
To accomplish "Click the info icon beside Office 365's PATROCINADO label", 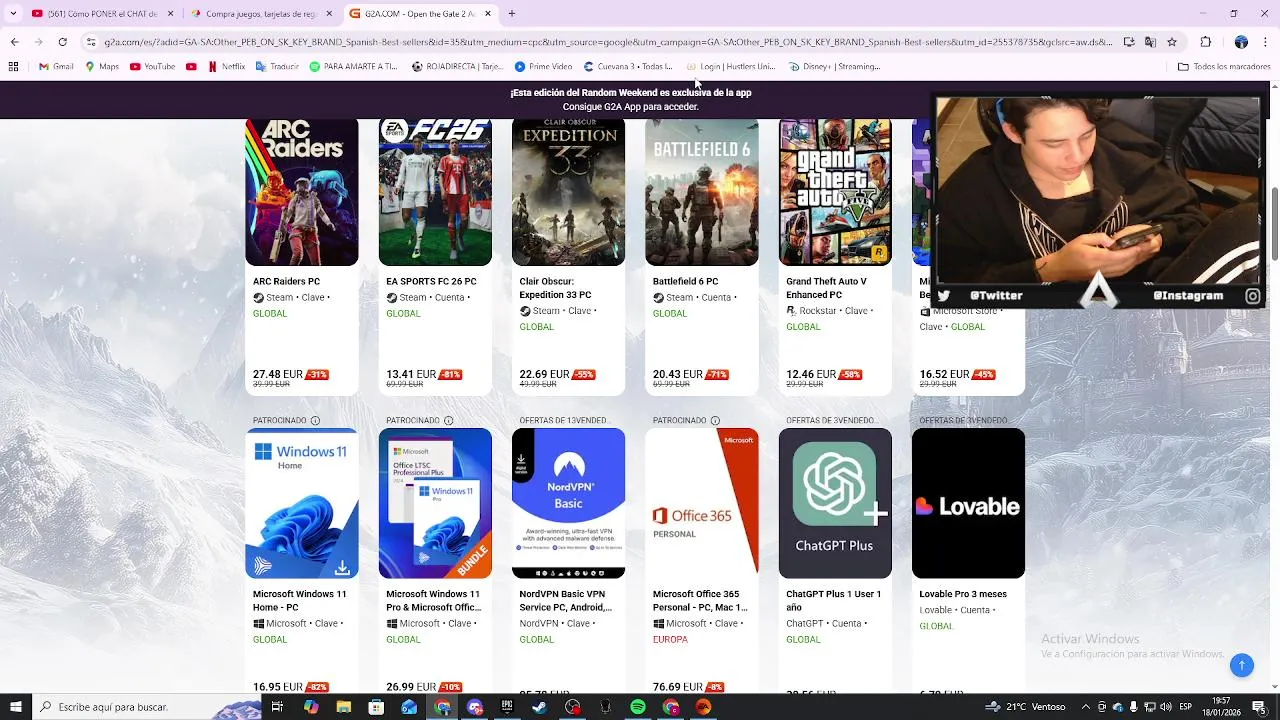I will coord(715,421).
